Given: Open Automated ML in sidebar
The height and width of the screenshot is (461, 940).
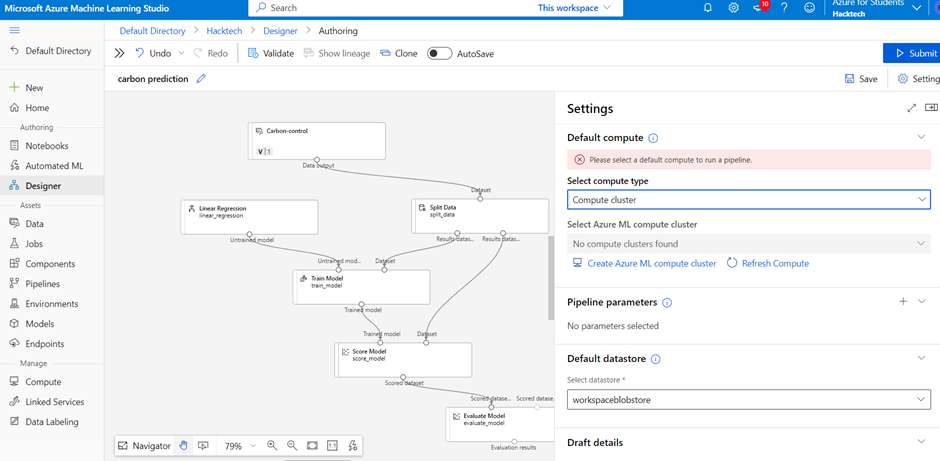Looking at the screenshot, I should click(x=52, y=165).
